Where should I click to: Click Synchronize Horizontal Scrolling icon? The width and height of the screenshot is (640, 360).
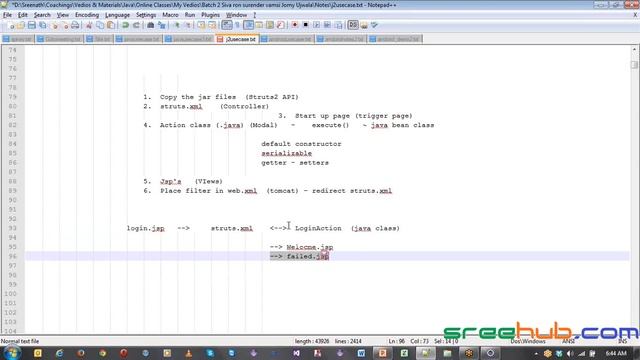[212, 25]
